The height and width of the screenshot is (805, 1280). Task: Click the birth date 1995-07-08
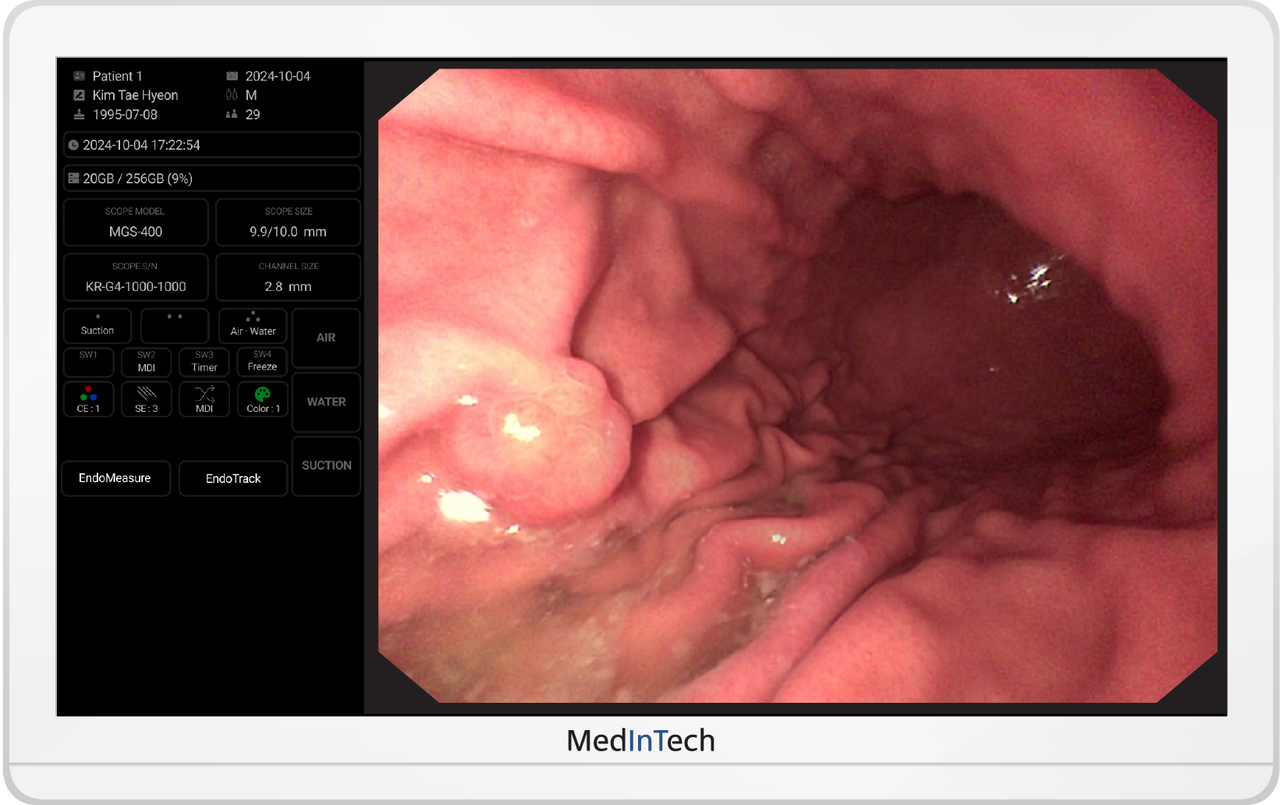(125, 114)
